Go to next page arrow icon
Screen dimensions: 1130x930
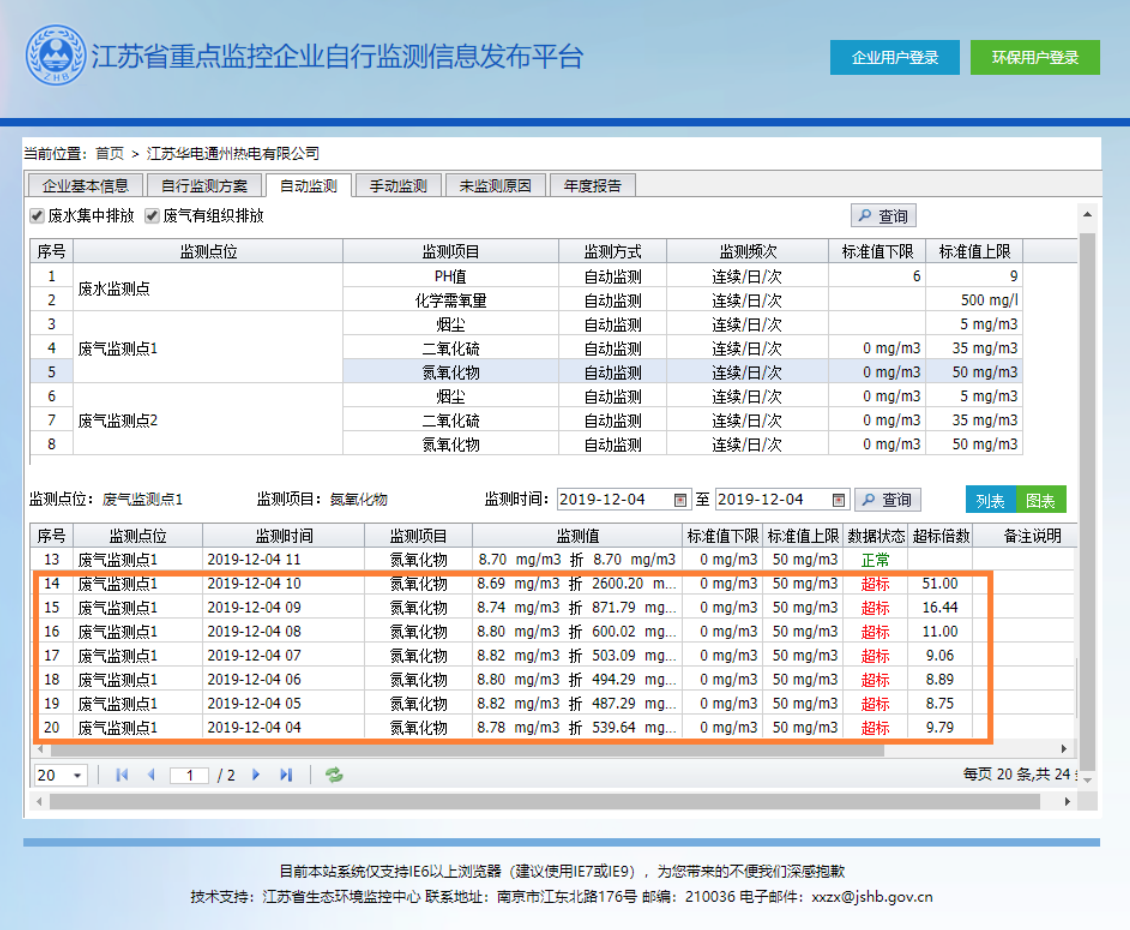click(257, 774)
